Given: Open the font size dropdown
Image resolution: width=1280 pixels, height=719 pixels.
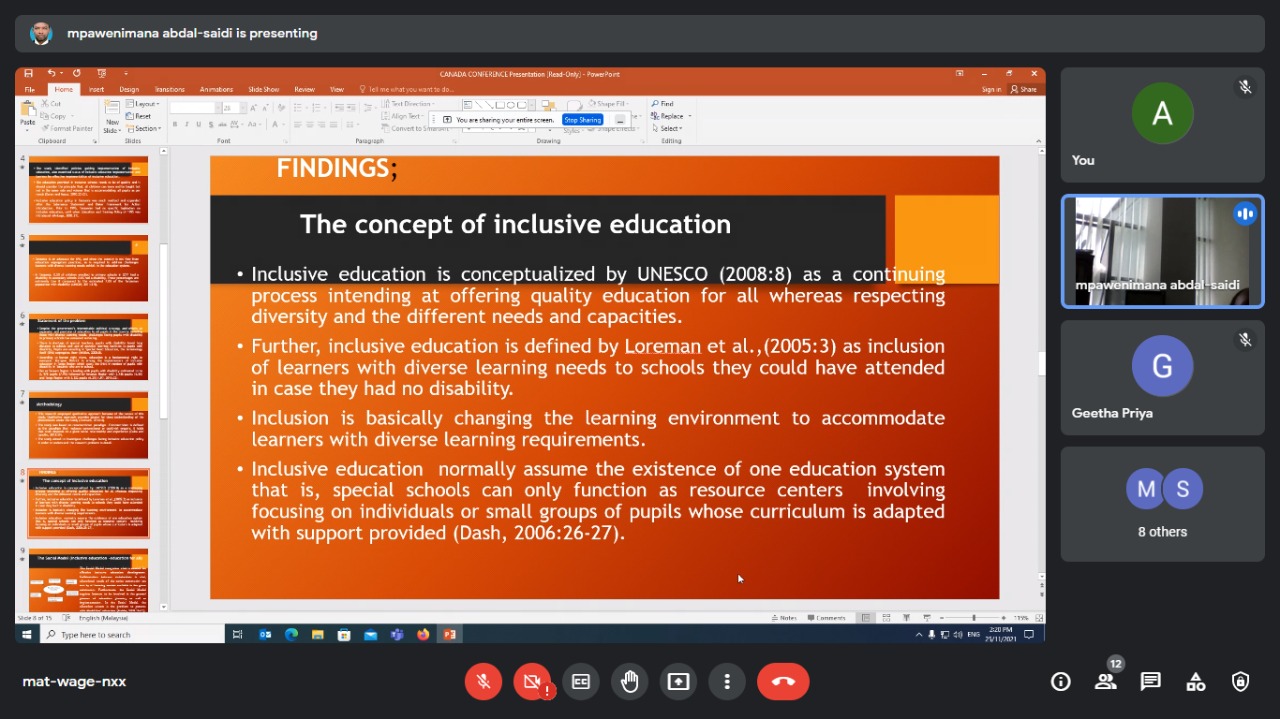Looking at the screenshot, I should point(242,108).
